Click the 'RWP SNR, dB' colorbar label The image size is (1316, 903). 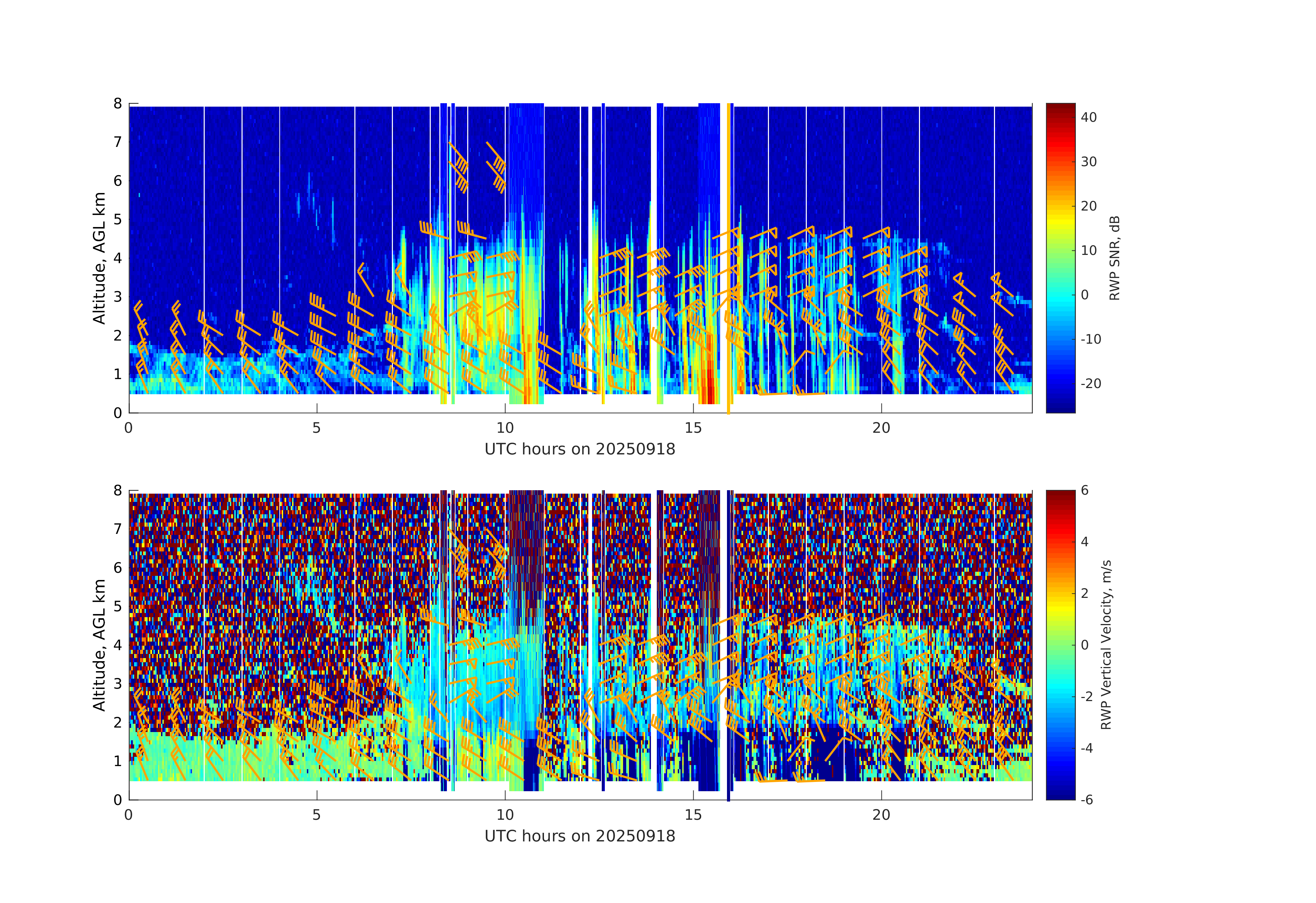coord(1114,258)
